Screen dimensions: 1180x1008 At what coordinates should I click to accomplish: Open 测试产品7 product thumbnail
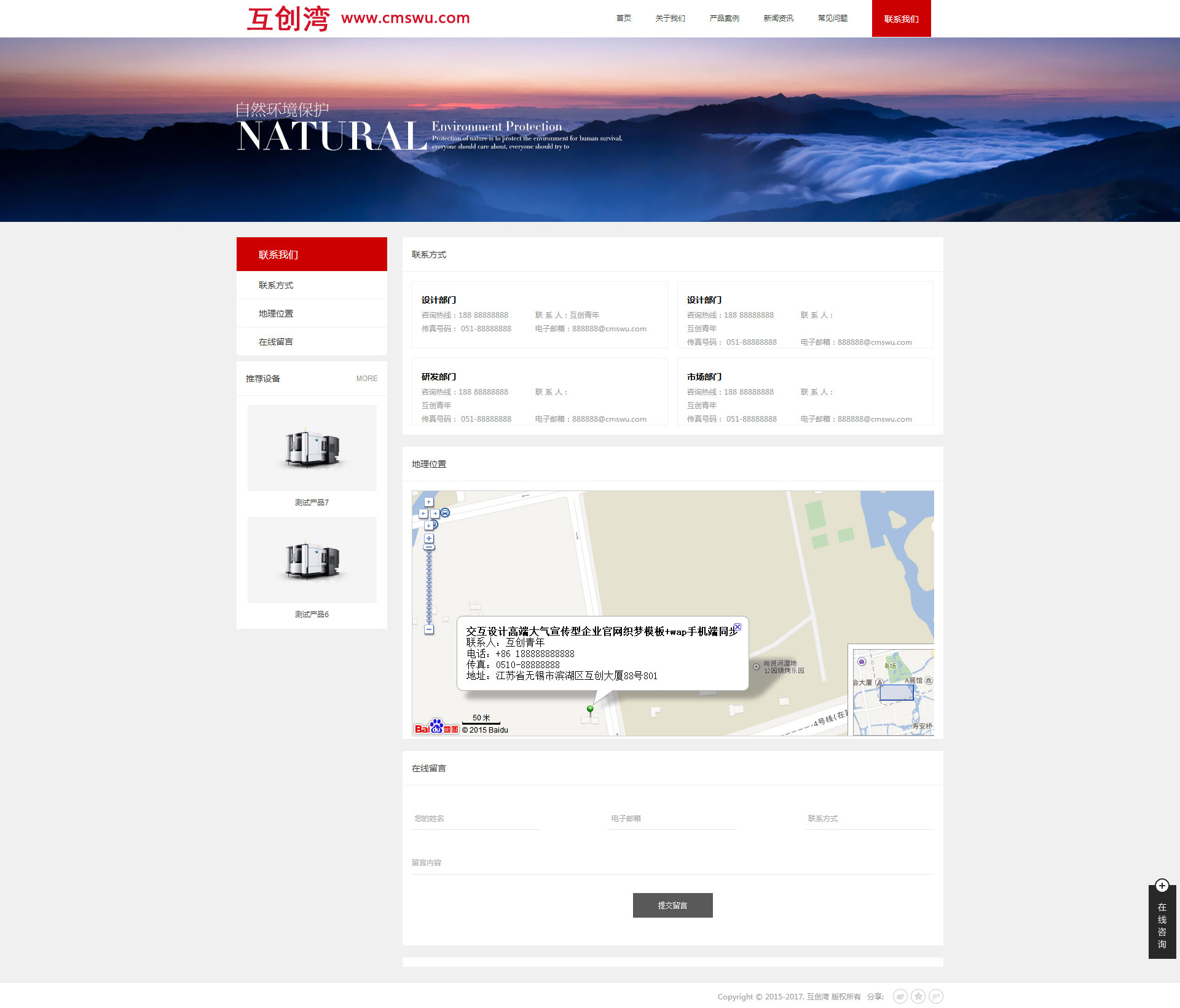click(312, 448)
